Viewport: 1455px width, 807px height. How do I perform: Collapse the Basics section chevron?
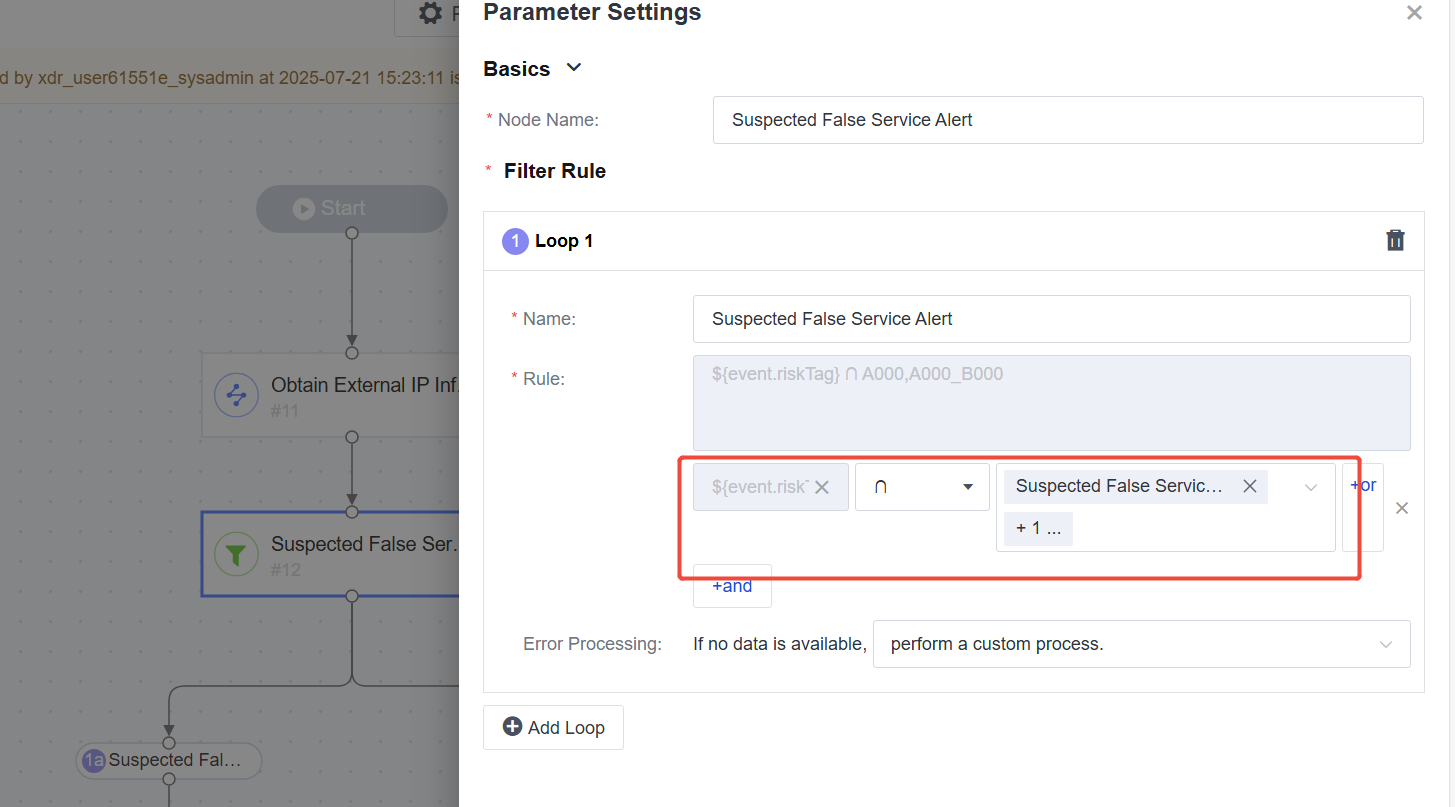point(574,68)
